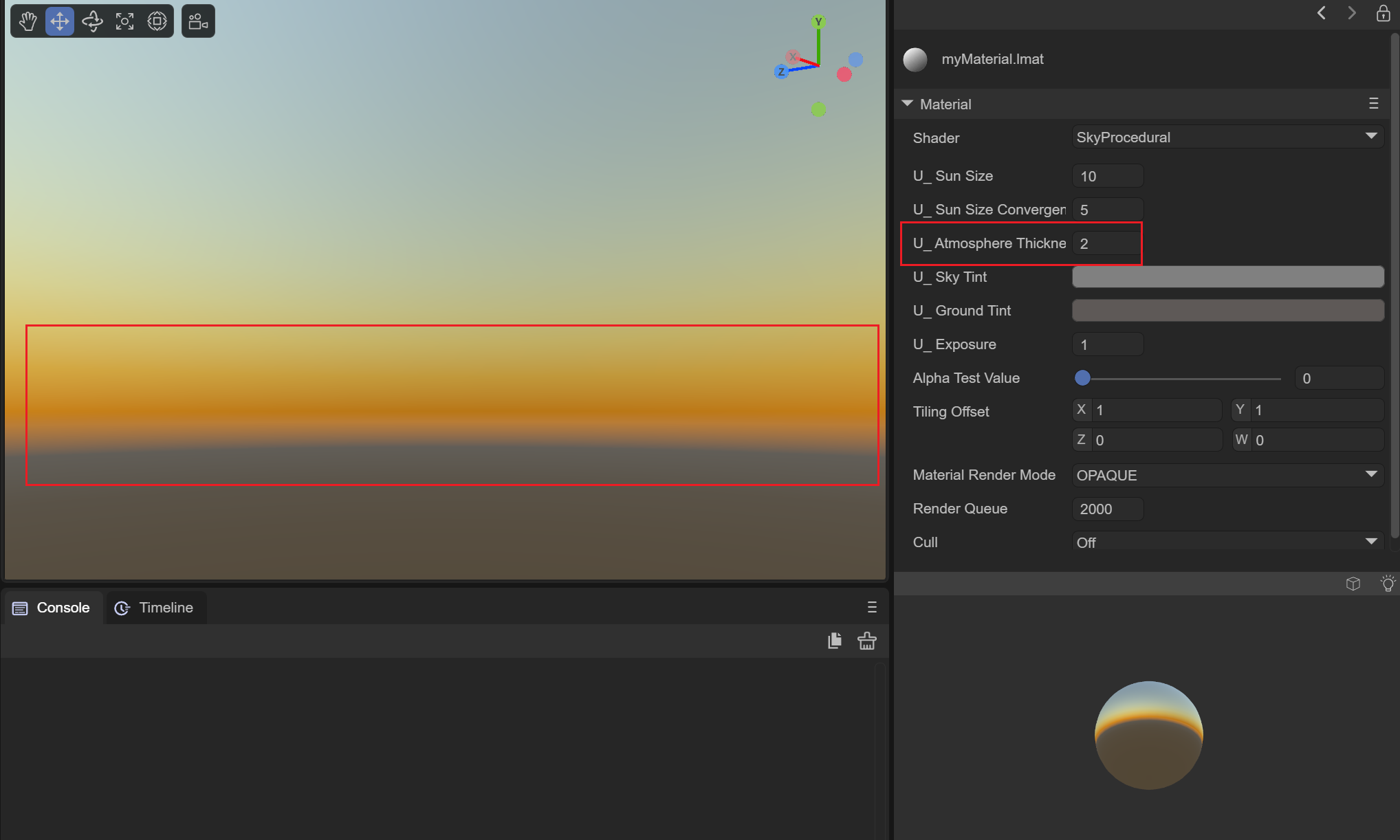
Task: Toggle the preview light bulb icon
Action: (1388, 584)
